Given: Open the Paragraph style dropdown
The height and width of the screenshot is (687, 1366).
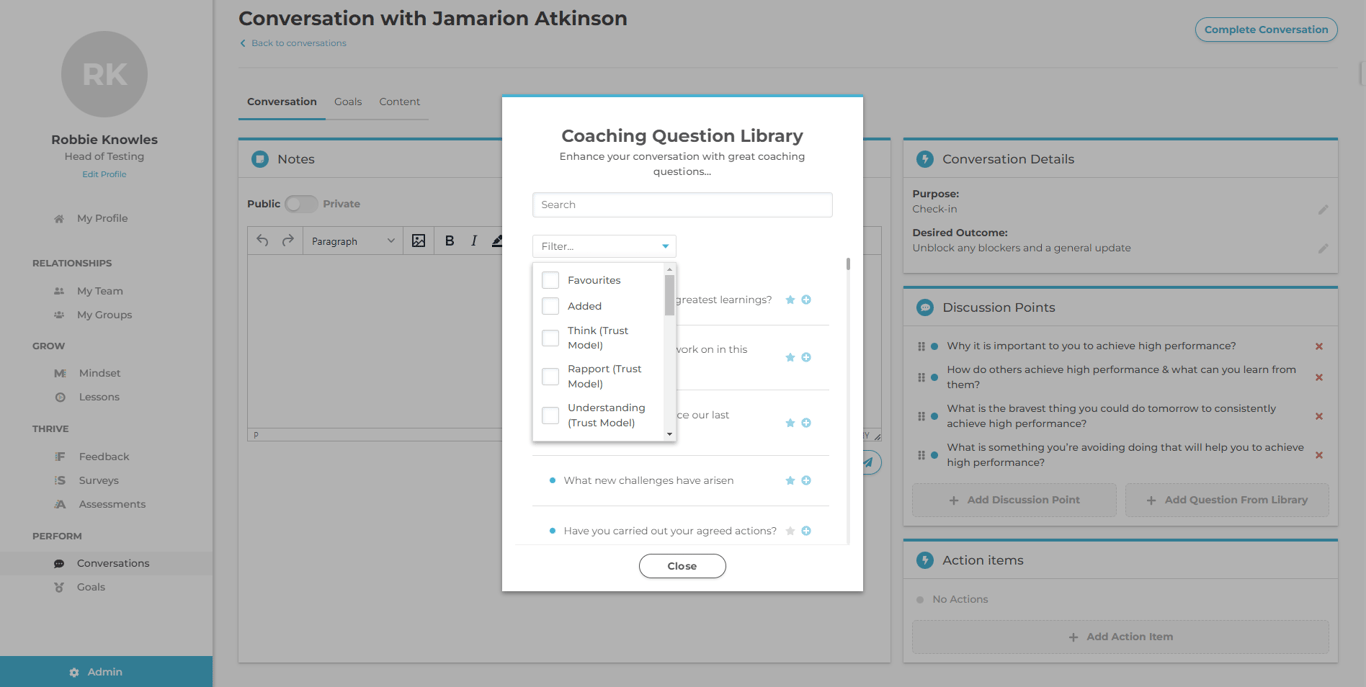Looking at the screenshot, I should tap(353, 241).
